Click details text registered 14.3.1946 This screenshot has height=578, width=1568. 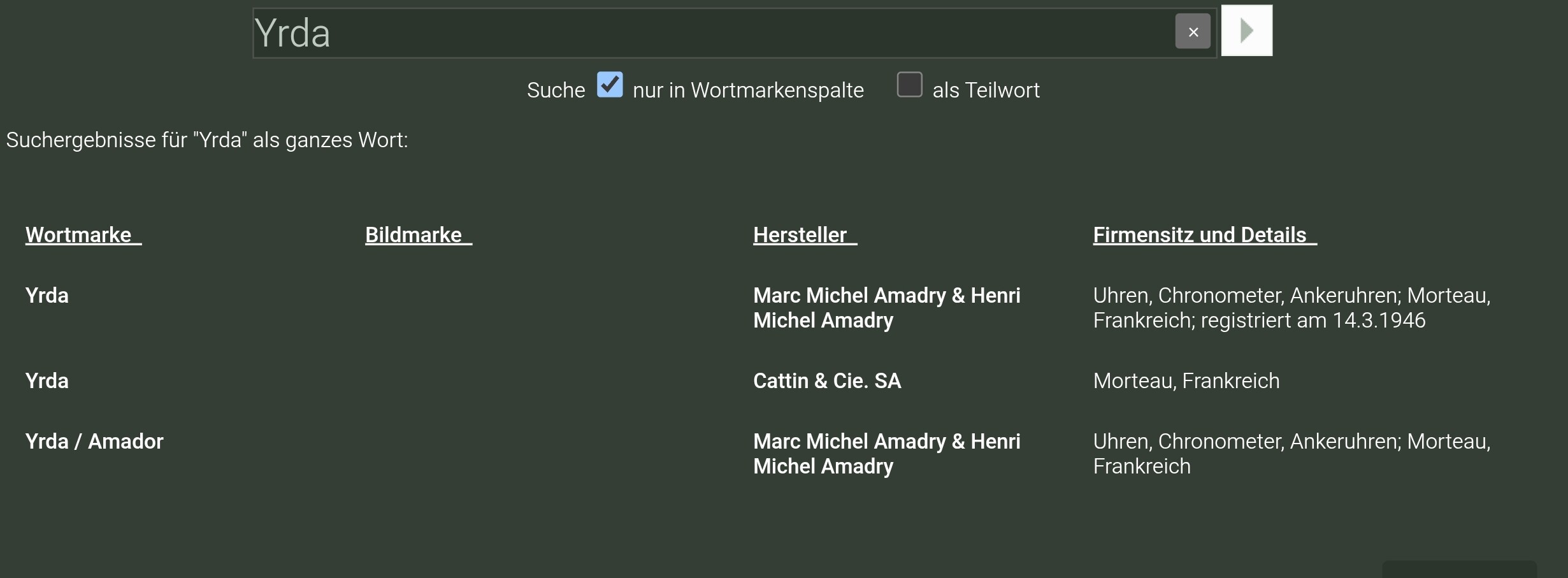[x=1291, y=308]
